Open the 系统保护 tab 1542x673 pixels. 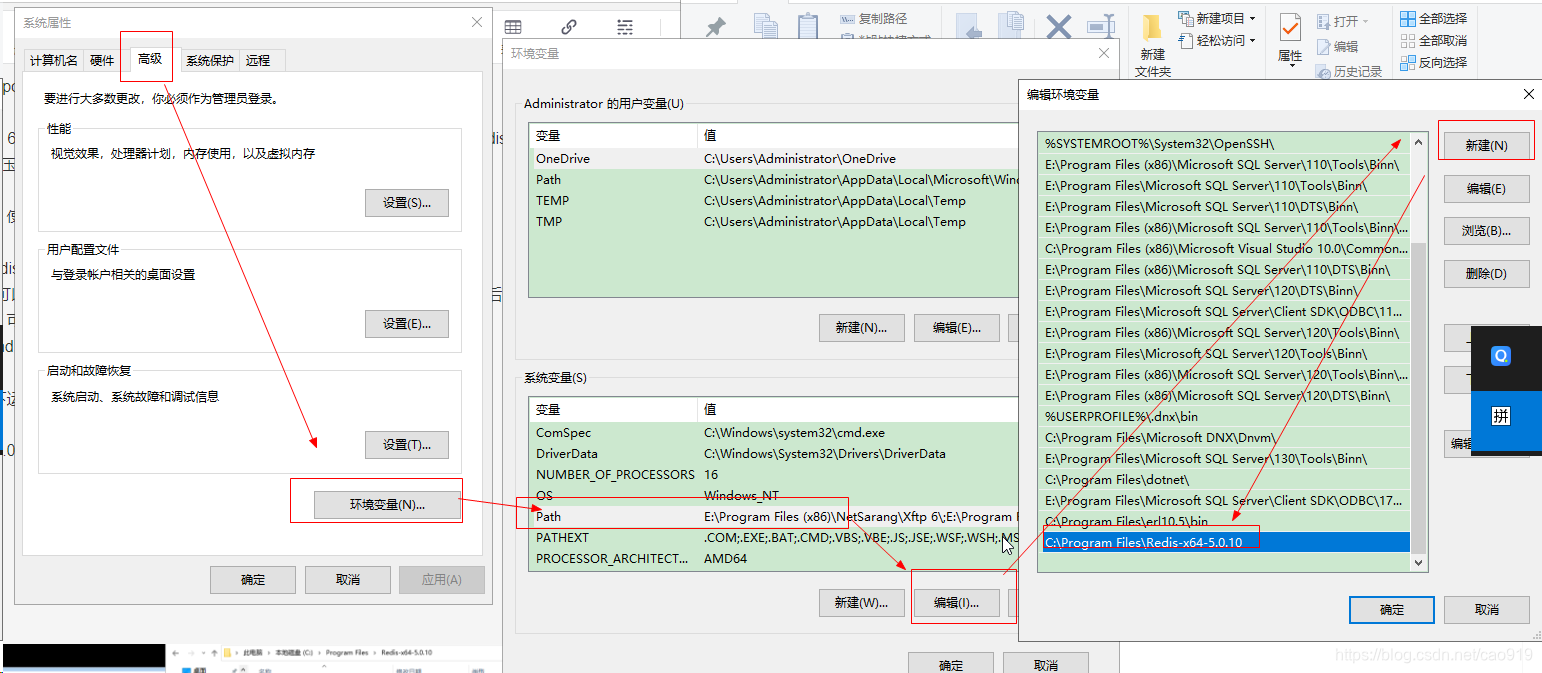pyautogui.click(x=210, y=60)
